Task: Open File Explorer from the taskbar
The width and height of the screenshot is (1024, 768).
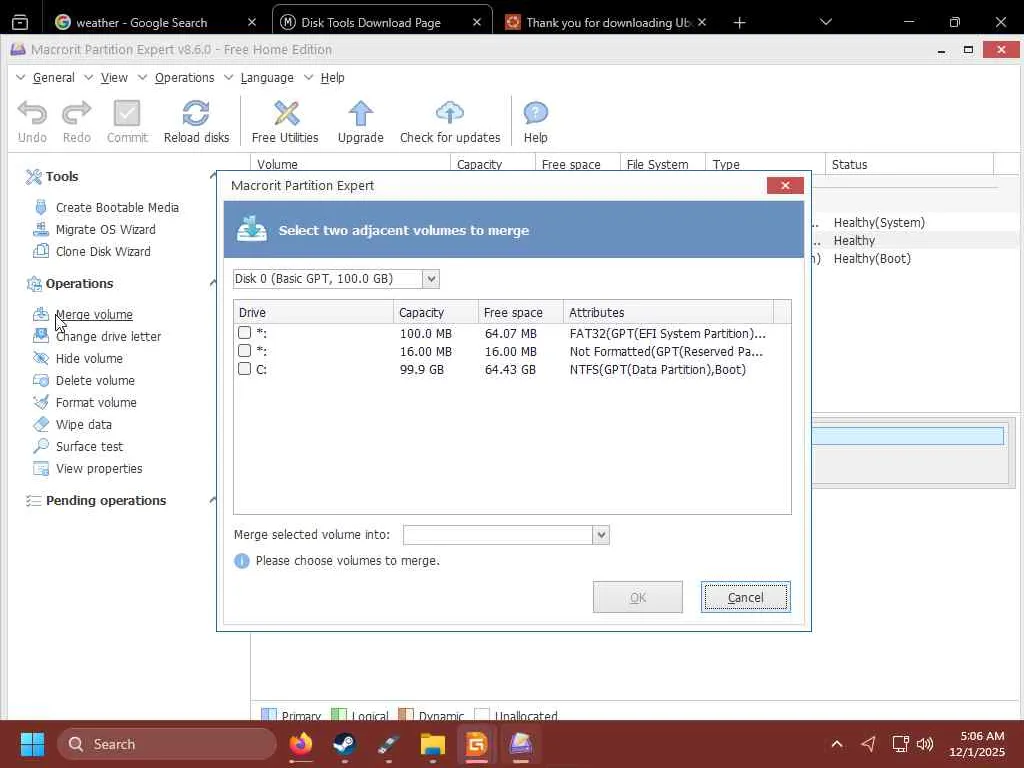Action: coord(432,744)
